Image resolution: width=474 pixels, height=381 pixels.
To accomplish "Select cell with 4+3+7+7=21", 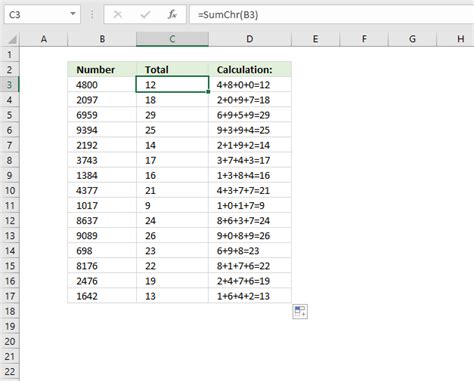I will (250, 190).
